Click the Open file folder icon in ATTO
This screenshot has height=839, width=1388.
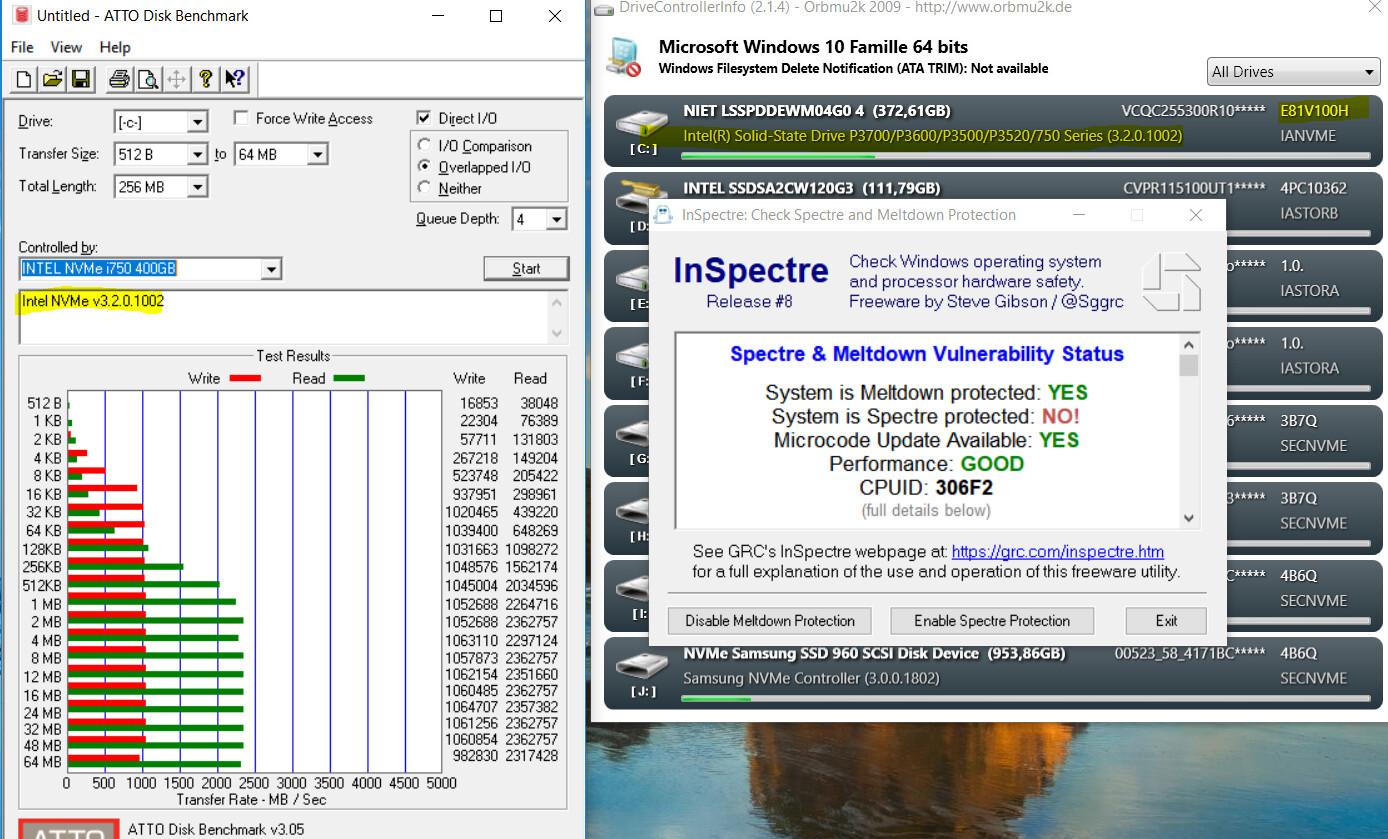[52, 79]
